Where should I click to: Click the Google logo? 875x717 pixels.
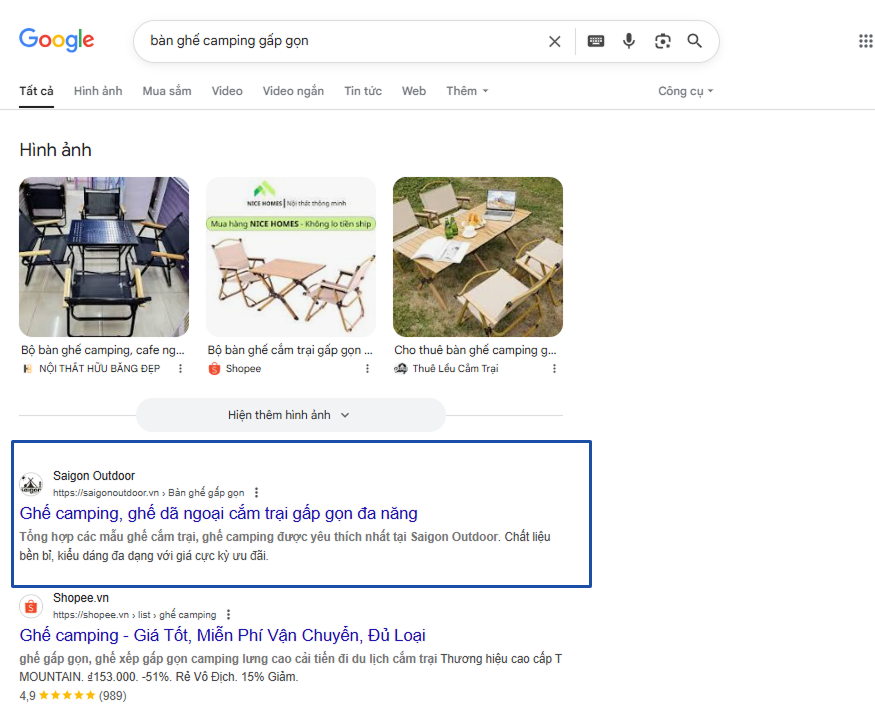click(x=56, y=40)
